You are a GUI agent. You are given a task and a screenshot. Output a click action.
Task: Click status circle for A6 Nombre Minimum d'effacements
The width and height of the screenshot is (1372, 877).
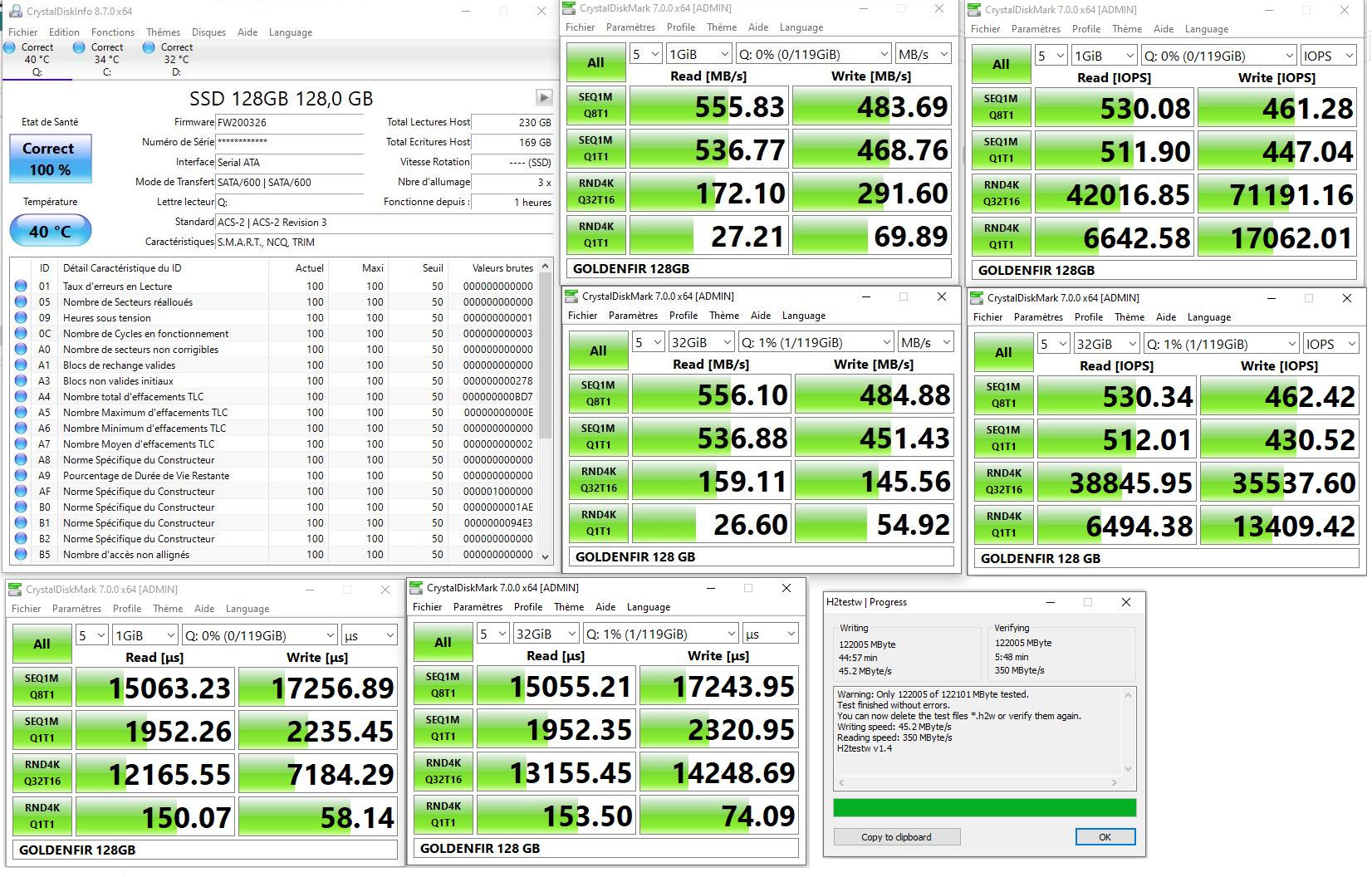21,428
